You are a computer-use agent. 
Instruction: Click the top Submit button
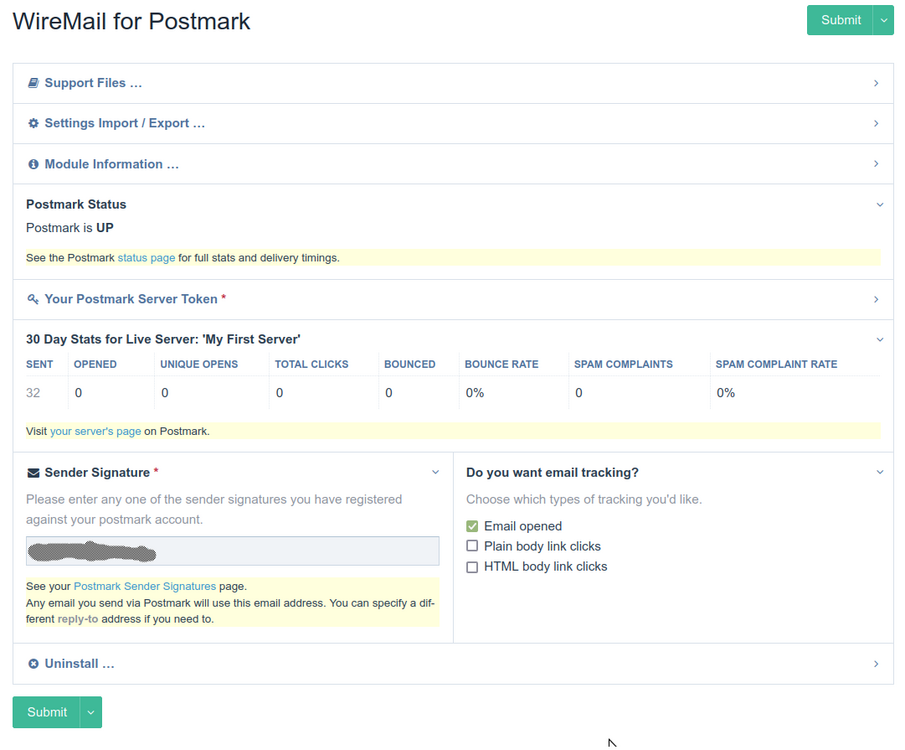point(840,20)
